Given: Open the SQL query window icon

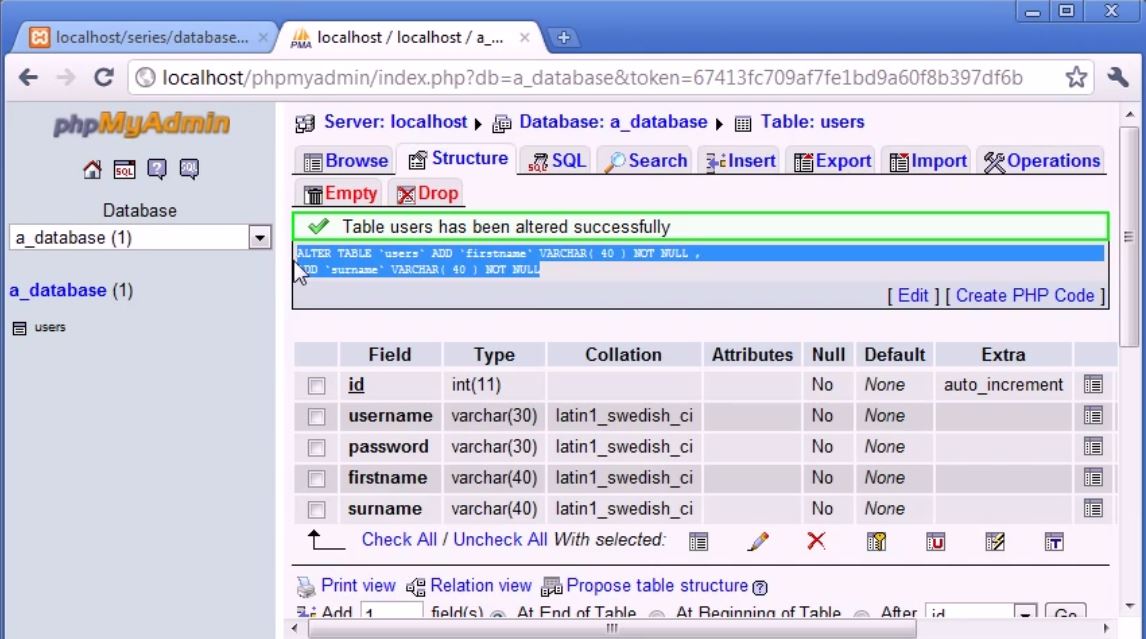Looking at the screenshot, I should point(123,169).
